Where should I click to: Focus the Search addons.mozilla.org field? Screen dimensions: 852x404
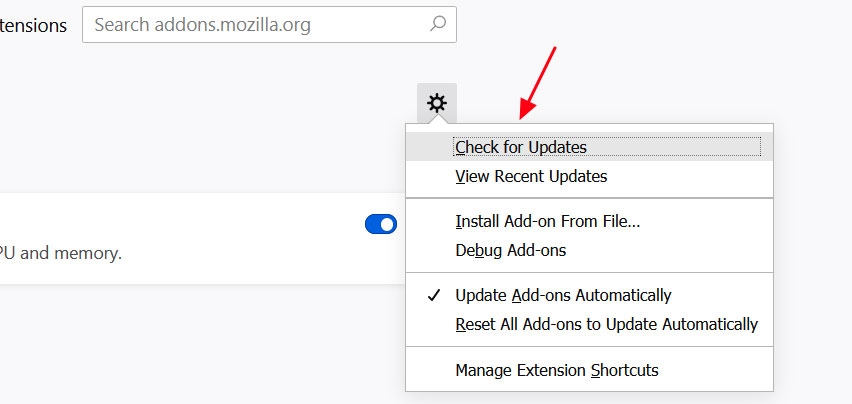[269, 24]
